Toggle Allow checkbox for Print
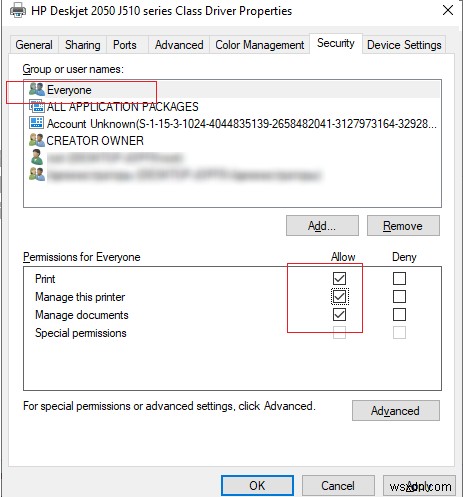Image resolution: width=463 pixels, height=497 pixels. pyautogui.click(x=339, y=278)
